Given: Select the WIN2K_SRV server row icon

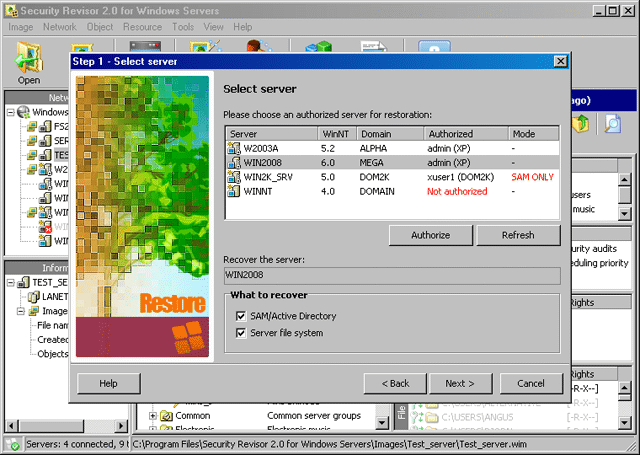Looking at the screenshot, I should coord(235,176).
